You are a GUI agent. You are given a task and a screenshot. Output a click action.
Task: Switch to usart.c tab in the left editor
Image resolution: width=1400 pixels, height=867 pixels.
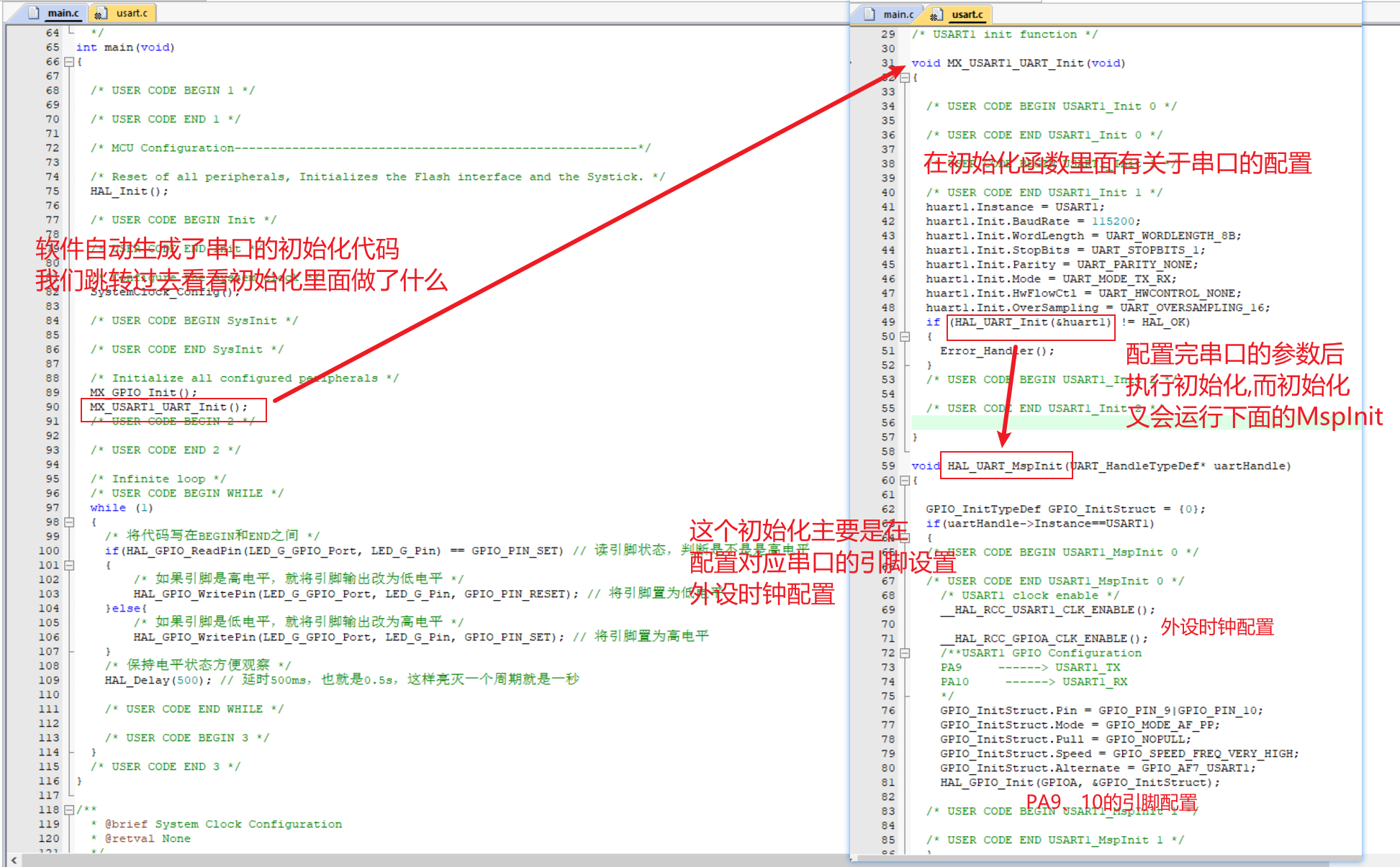pyautogui.click(x=132, y=13)
